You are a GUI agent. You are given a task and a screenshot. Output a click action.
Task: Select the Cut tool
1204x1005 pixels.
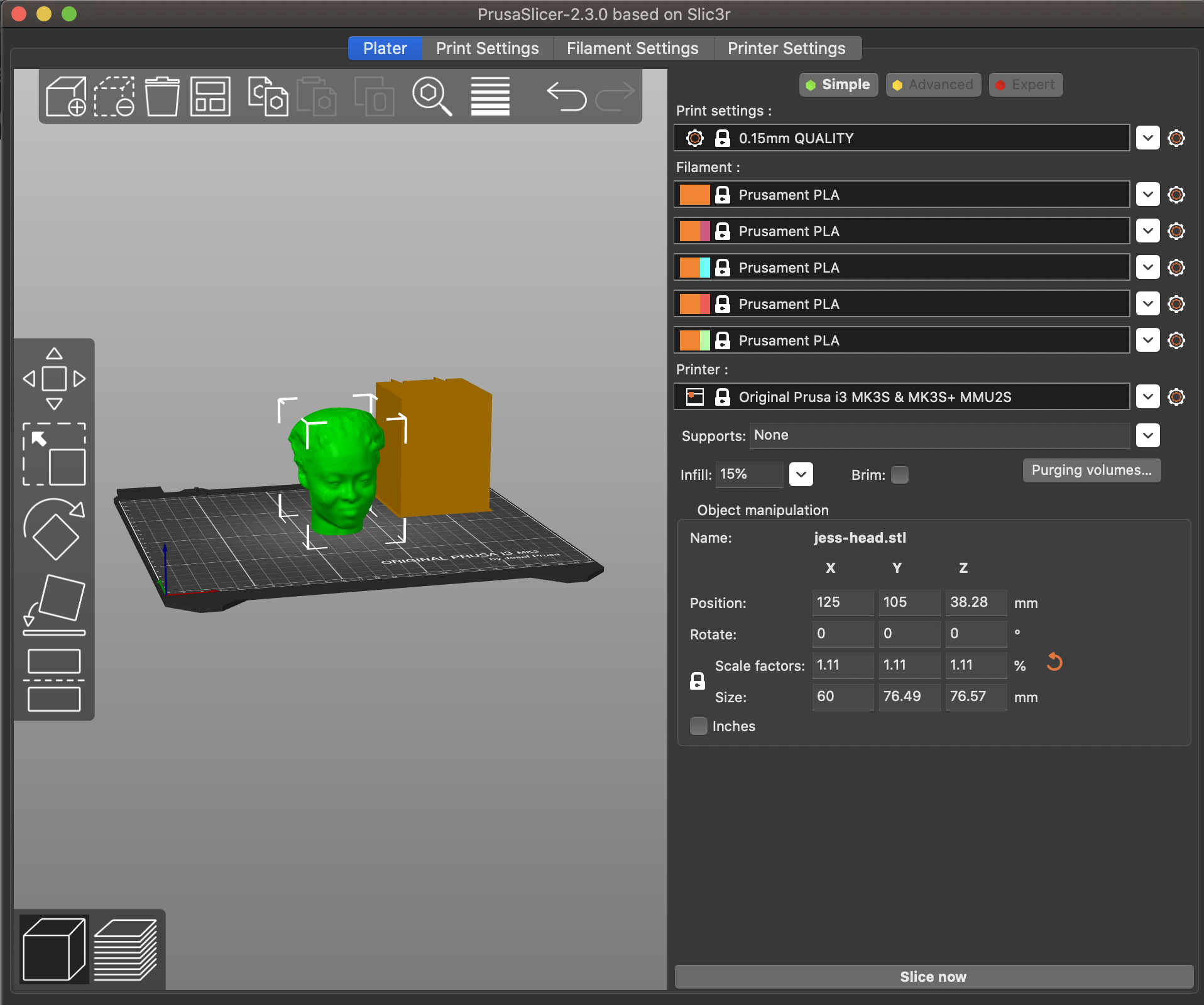point(54,680)
